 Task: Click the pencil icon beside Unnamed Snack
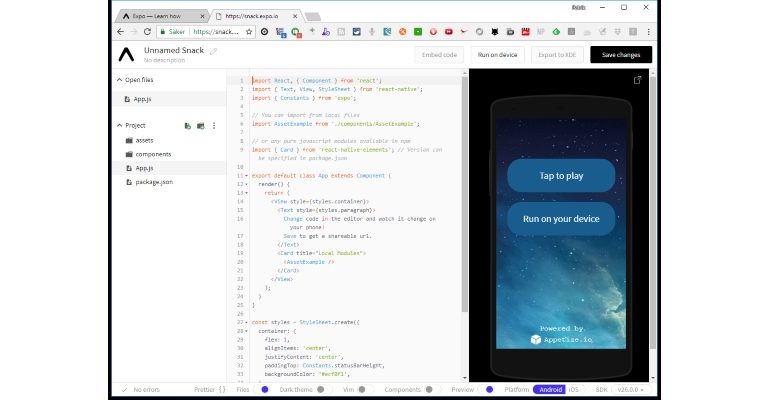(213, 50)
